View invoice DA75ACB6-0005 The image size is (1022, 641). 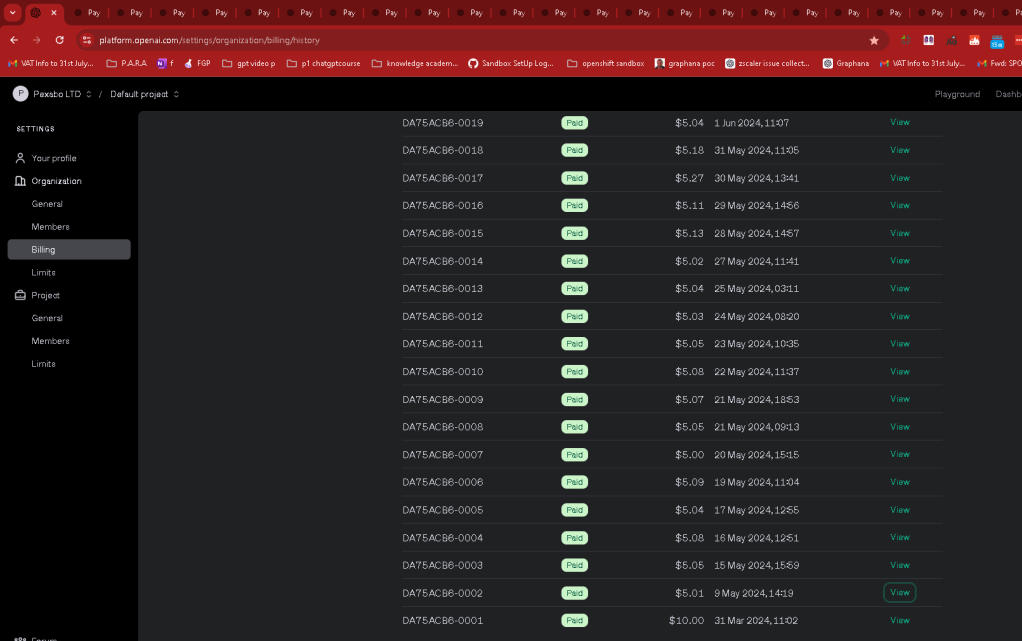[x=899, y=509]
